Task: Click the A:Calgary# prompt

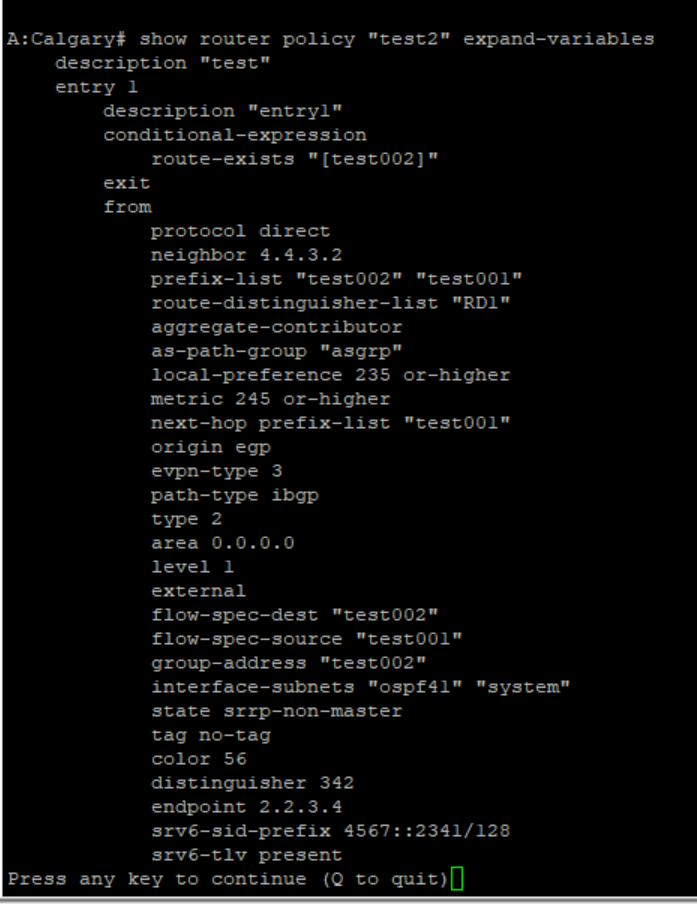Action: pos(66,39)
